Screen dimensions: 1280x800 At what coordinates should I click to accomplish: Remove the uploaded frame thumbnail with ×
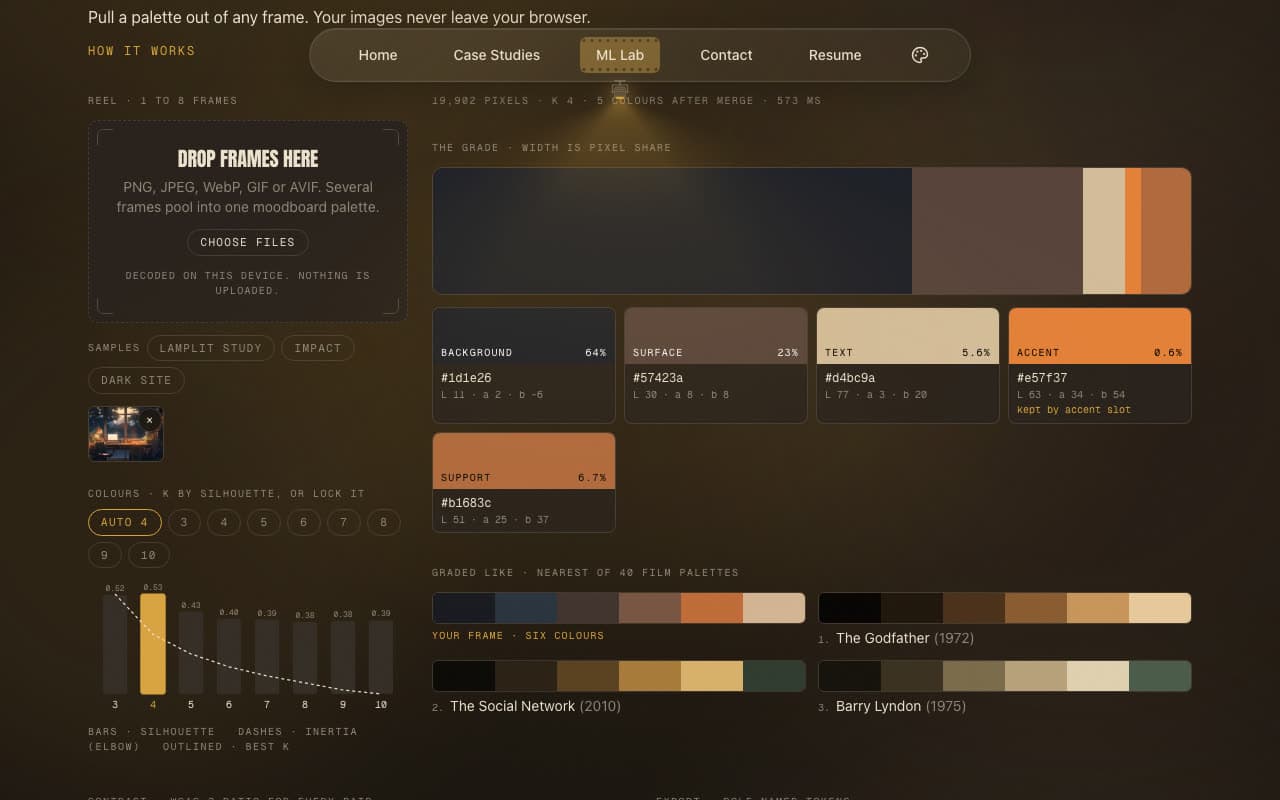(x=150, y=420)
